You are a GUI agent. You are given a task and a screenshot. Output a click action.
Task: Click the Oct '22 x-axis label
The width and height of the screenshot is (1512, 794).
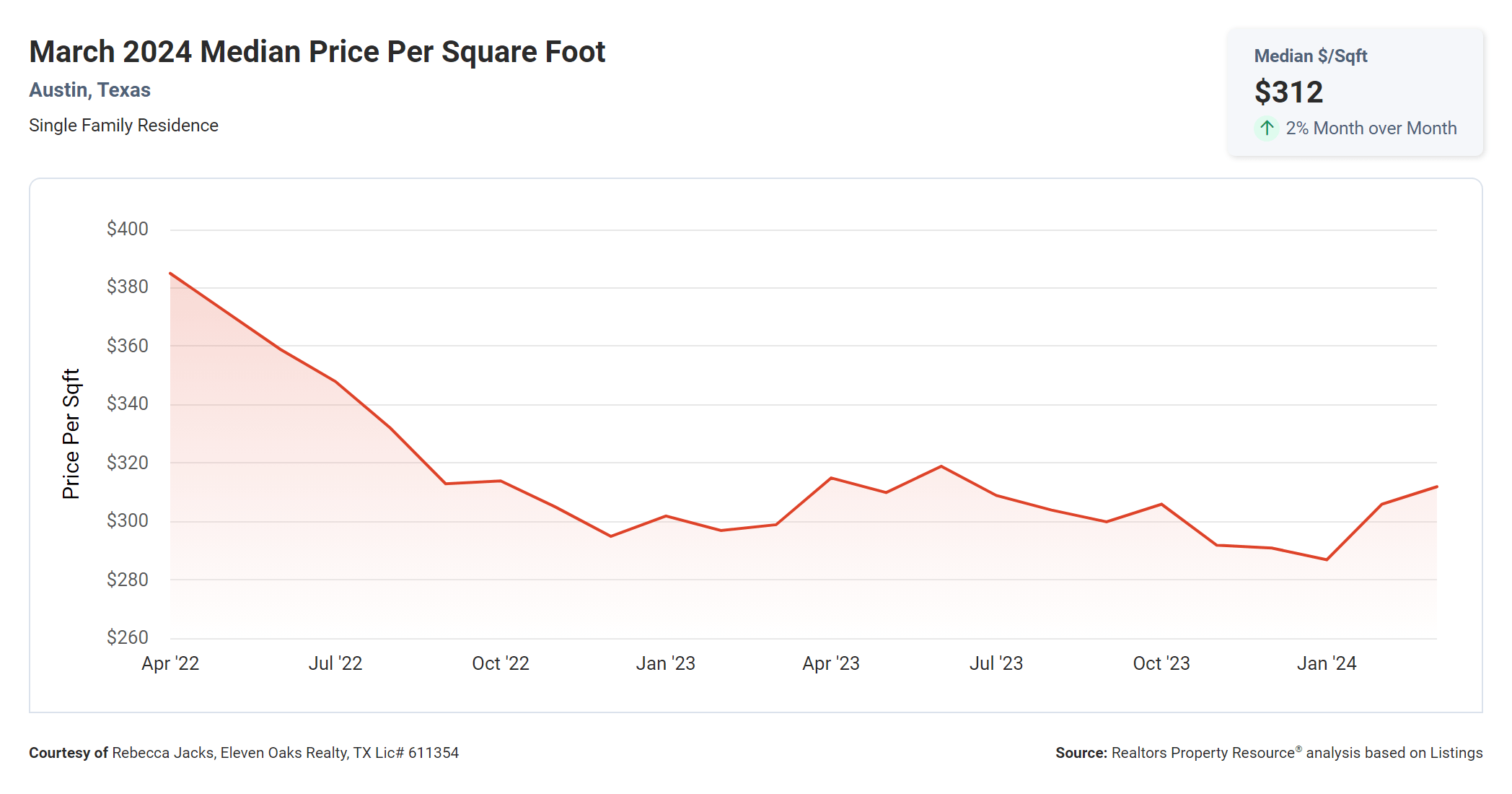(x=501, y=663)
